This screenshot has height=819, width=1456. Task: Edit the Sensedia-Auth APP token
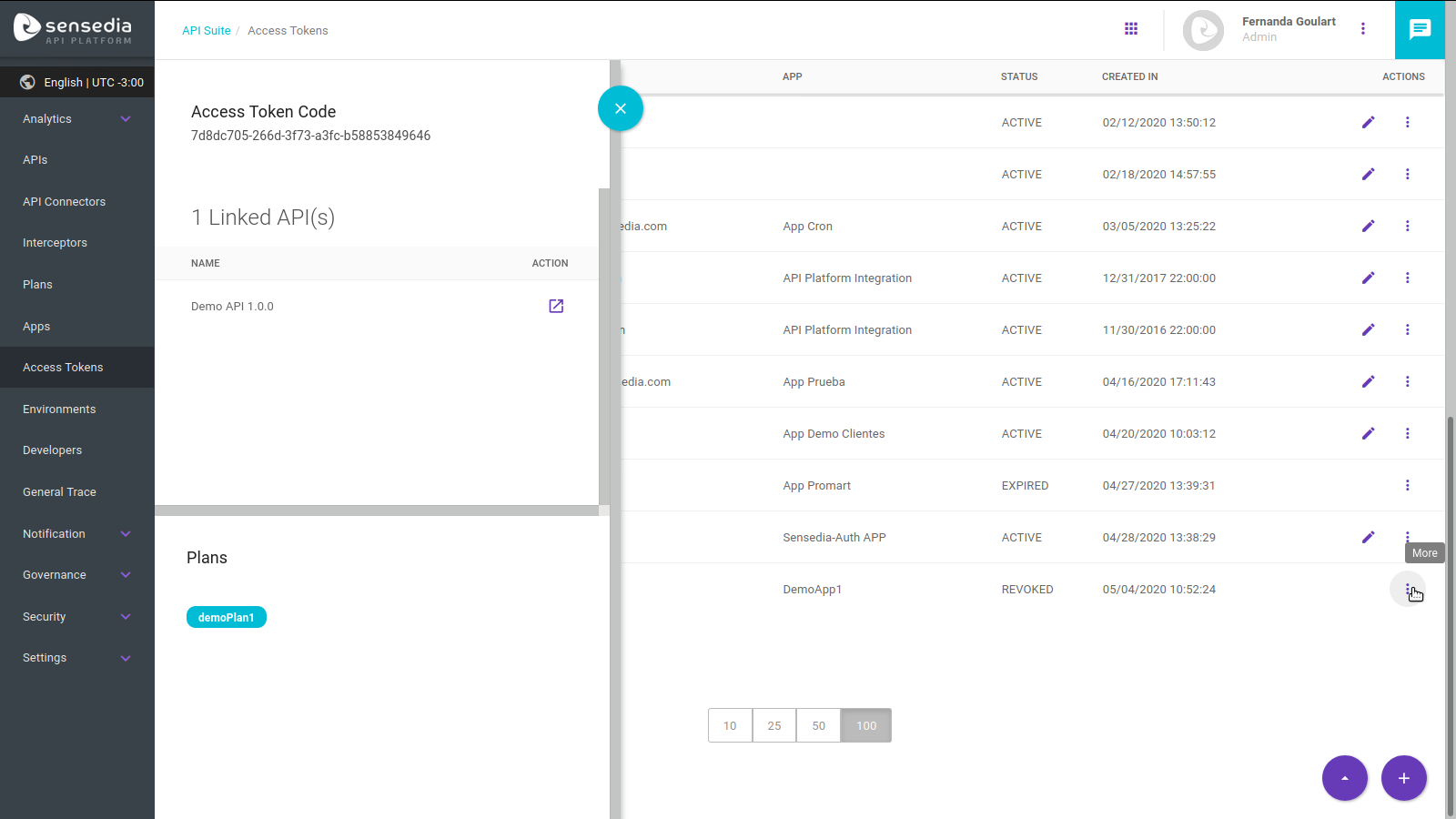1368,537
